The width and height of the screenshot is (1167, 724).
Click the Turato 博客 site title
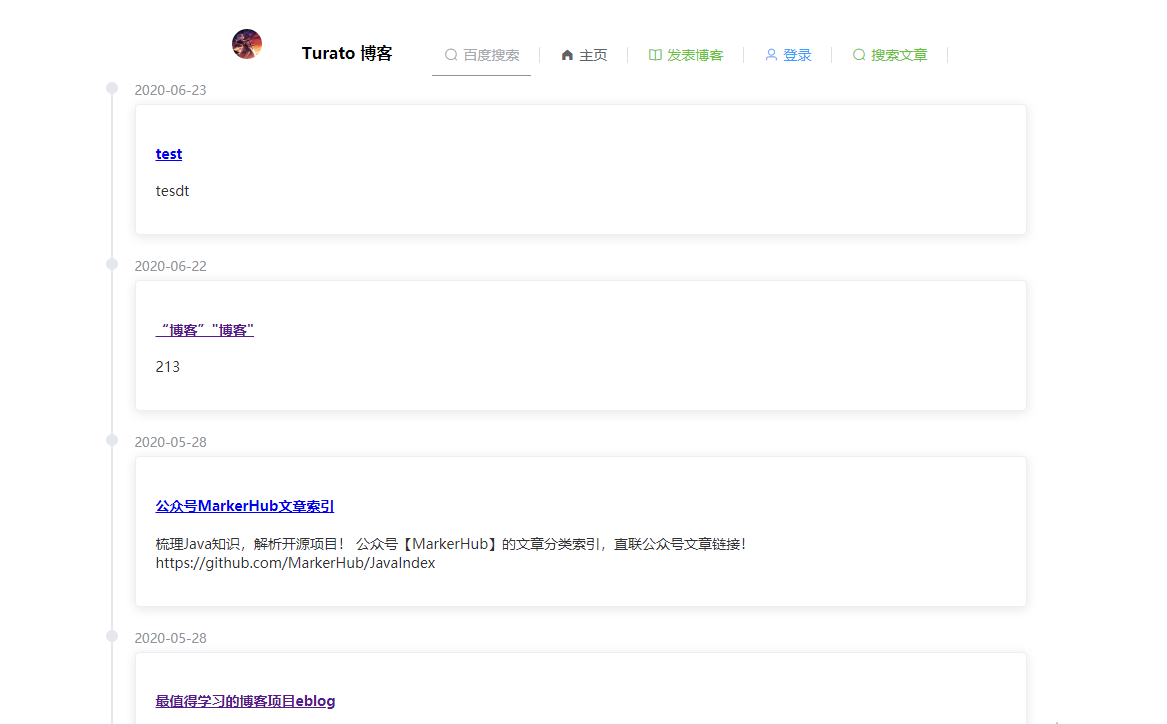pyautogui.click(x=347, y=54)
